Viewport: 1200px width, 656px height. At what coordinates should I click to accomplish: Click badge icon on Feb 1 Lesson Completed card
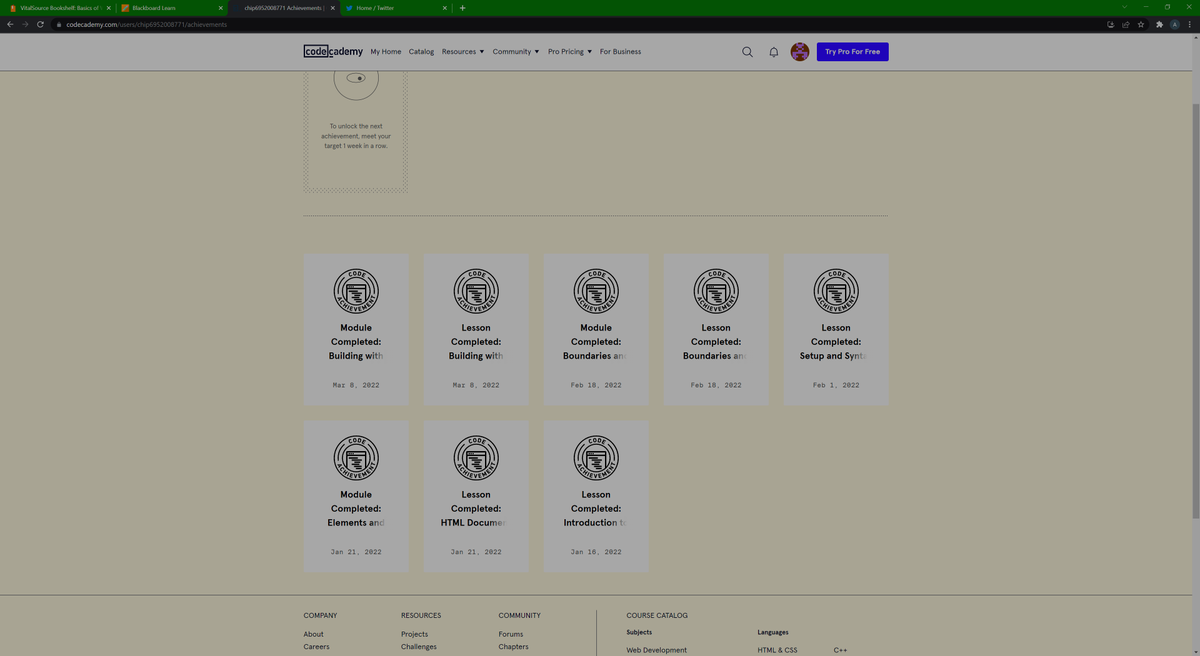pyautogui.click(x=836, y=291)
